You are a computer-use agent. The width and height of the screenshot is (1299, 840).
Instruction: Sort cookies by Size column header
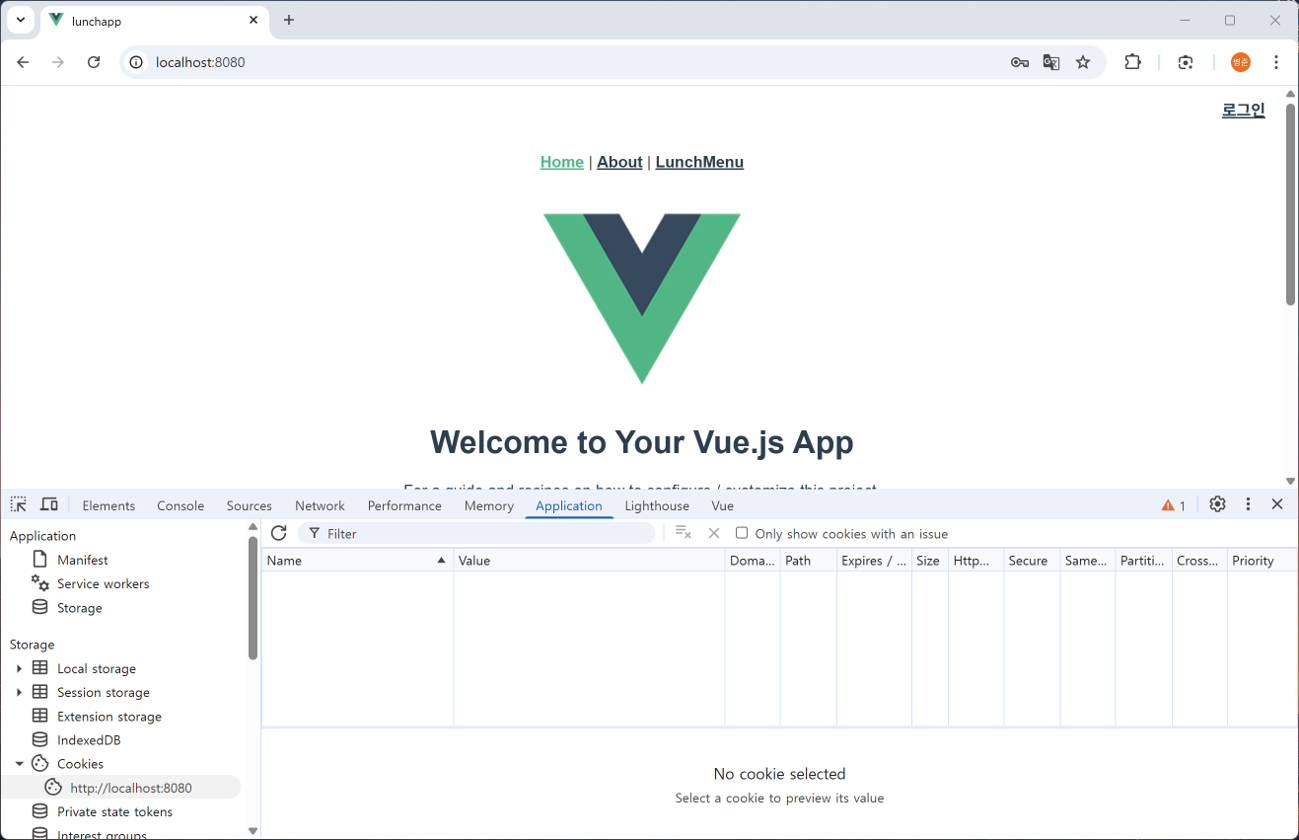tap(929, 561)
